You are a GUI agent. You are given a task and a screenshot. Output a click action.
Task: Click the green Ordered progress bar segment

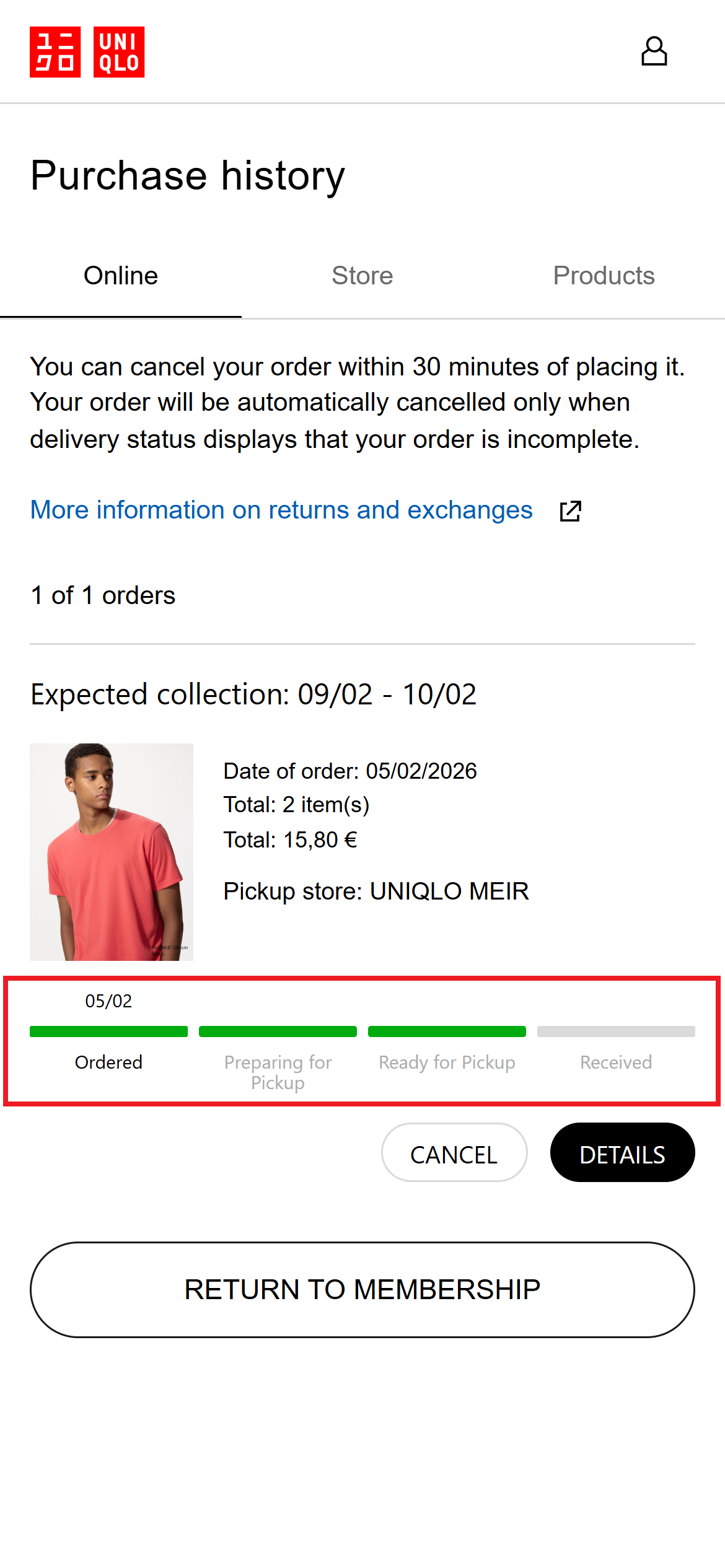(x=108, y=1031)
